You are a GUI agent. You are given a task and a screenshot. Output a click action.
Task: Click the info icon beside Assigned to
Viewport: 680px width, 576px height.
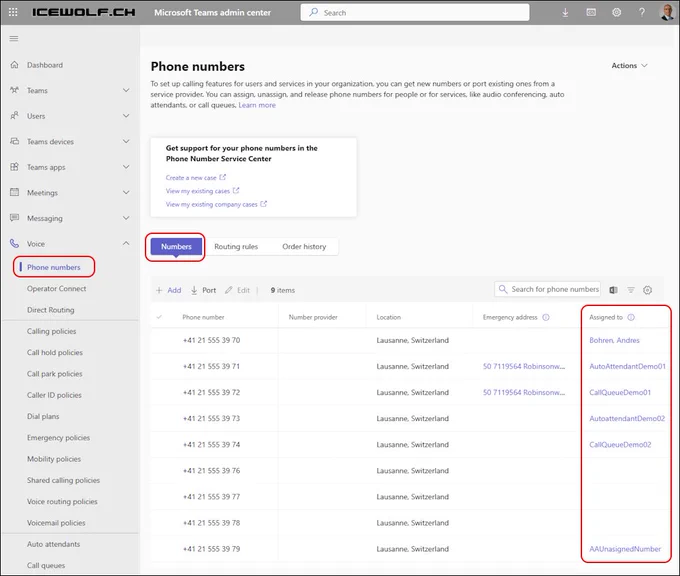point(631,317)
